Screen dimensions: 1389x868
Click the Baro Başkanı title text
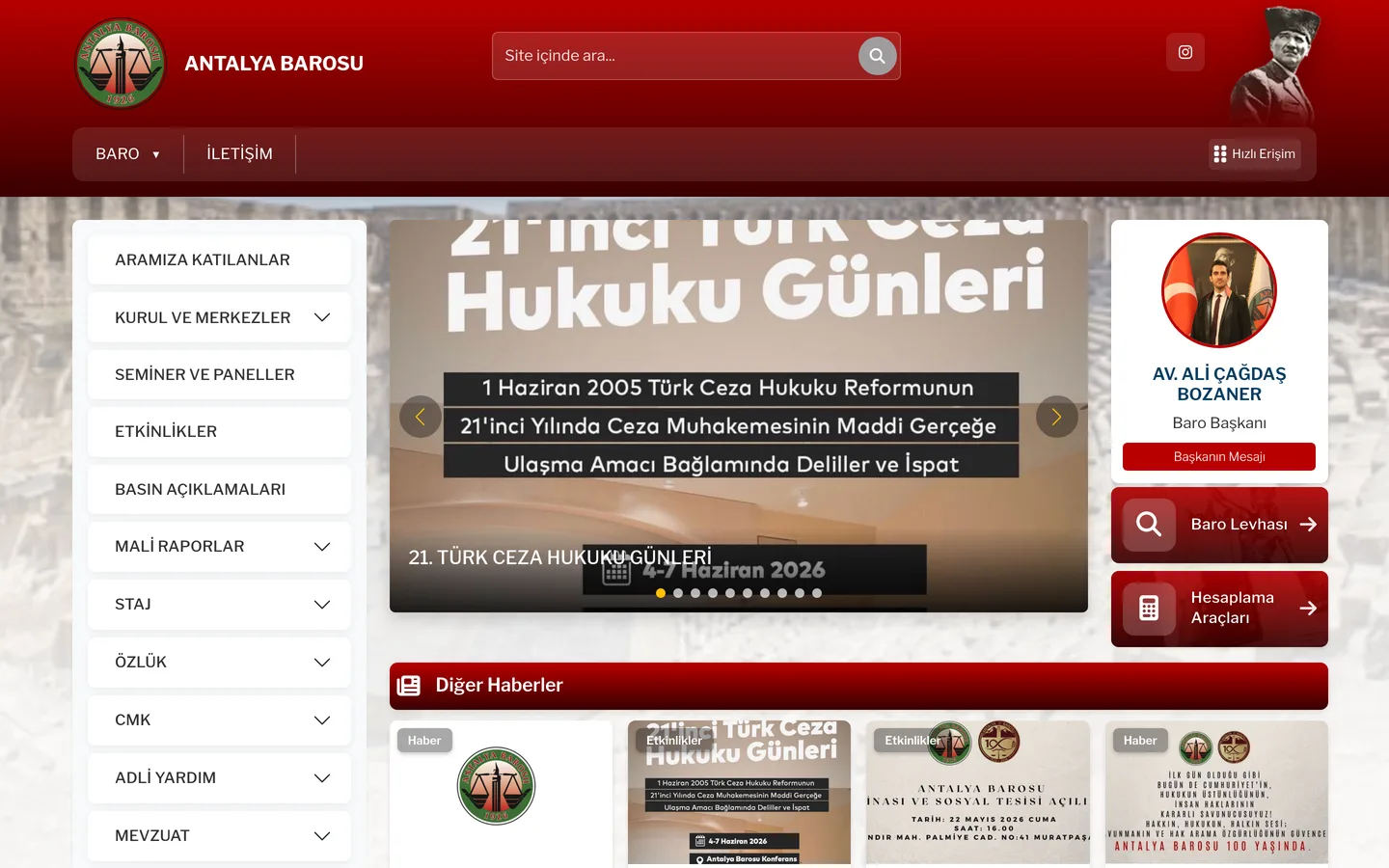[1219, 423]
